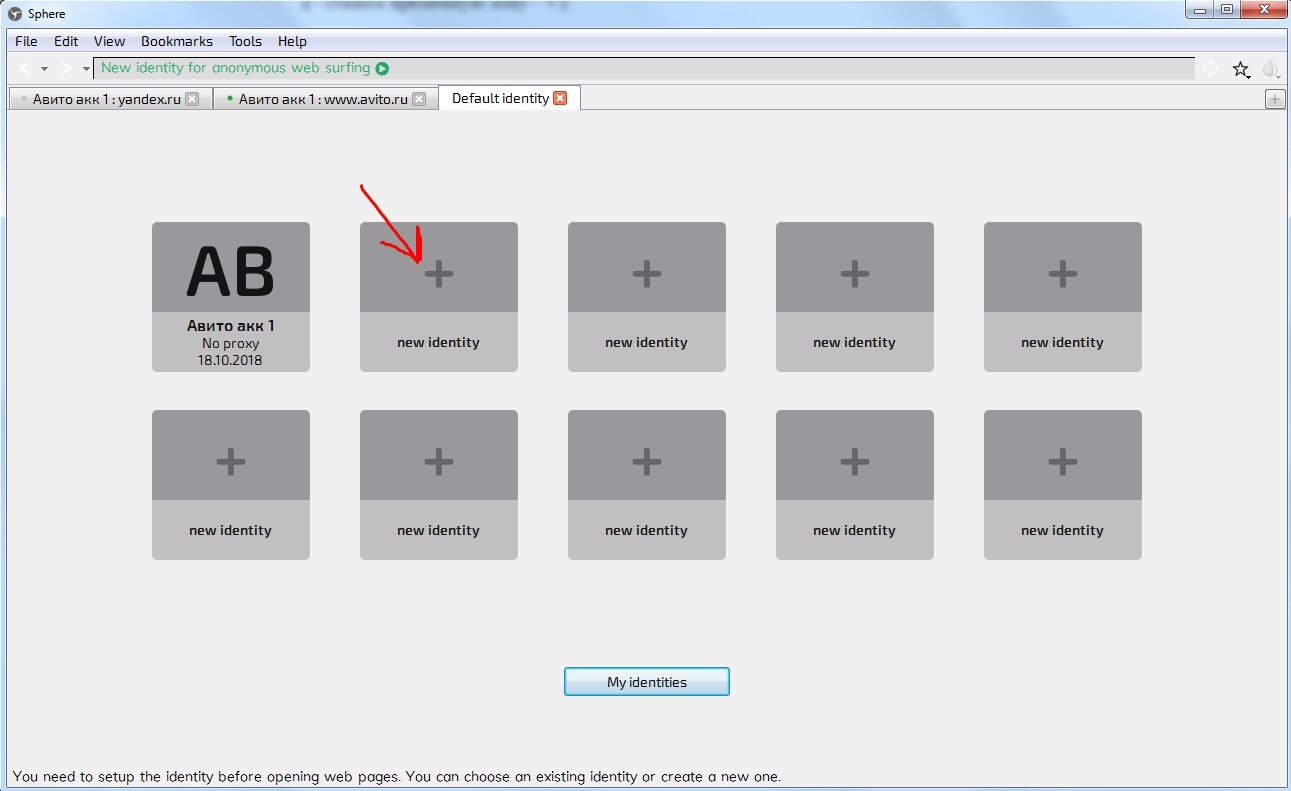1291x791 pixels.
Task: Click the new identity card directly below Авито акк 1
Action: coord(231,485)
